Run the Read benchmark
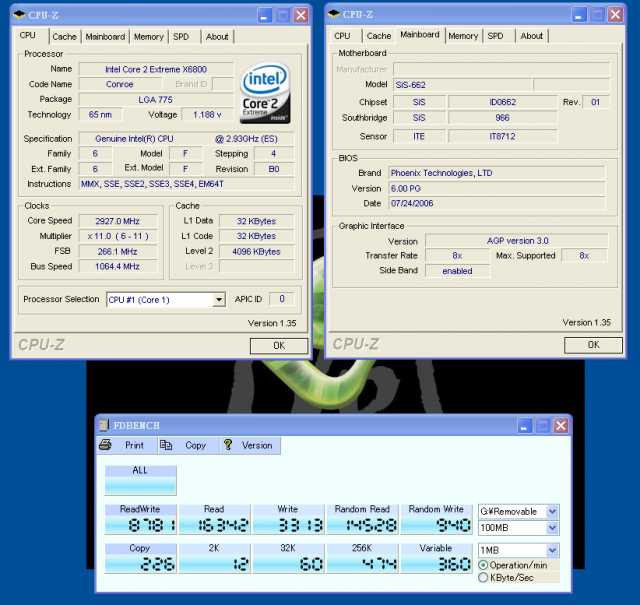This screenshot has height=605, width=640. [214, 519]
